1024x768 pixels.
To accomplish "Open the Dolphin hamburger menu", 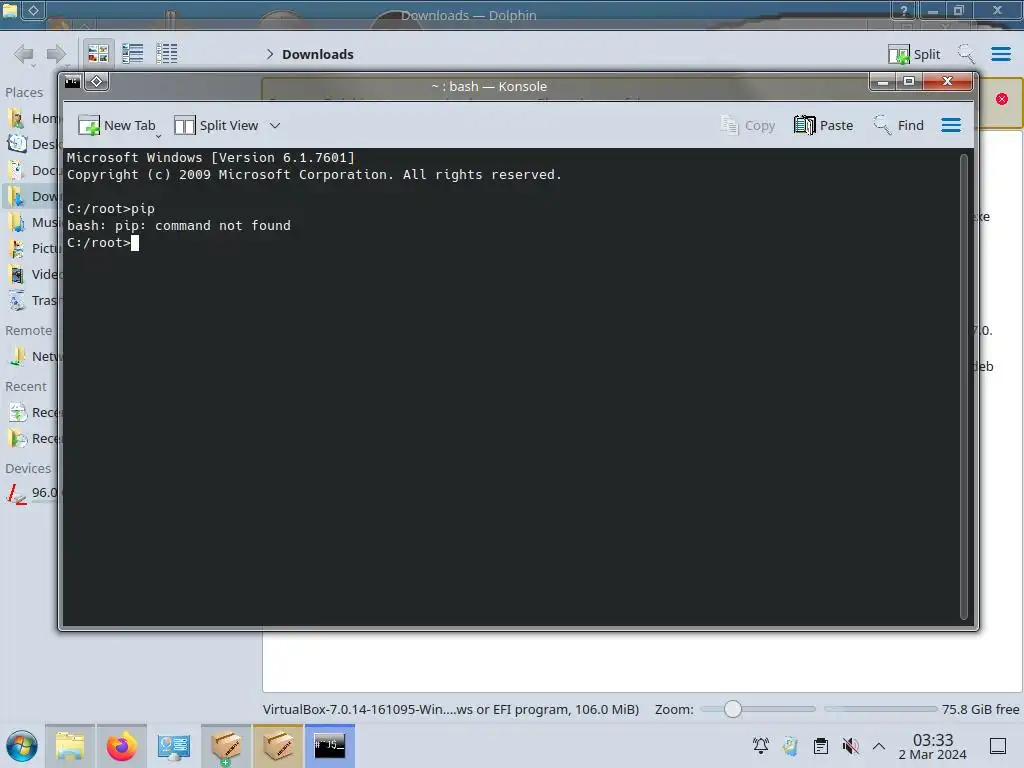I will point(1000,54).
